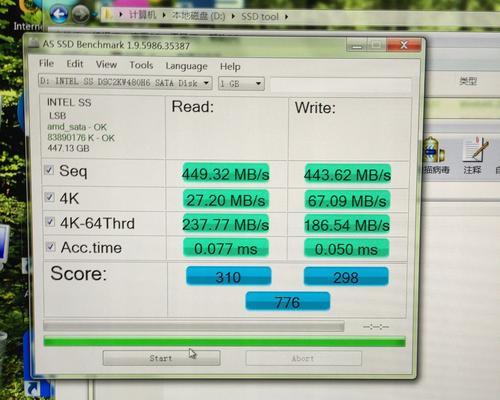This screenshot has height=400, width=500.
Task: Click the 4K-64Thrd write result 186.54 MB/s
Action: point(347,225)
